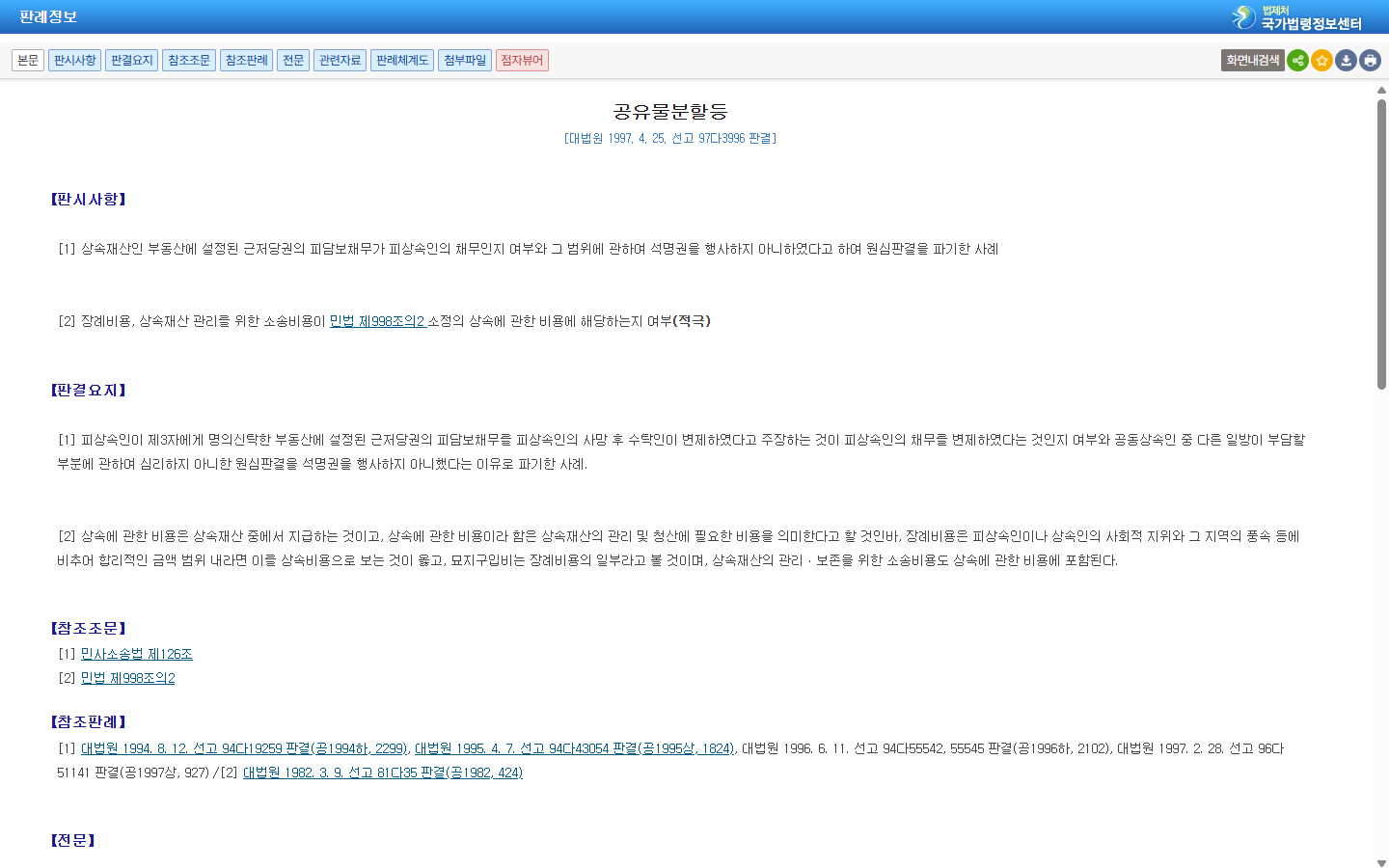Add to favorites with star icon
Viewport: 1389px width, 868px height.
[1321, 61]
